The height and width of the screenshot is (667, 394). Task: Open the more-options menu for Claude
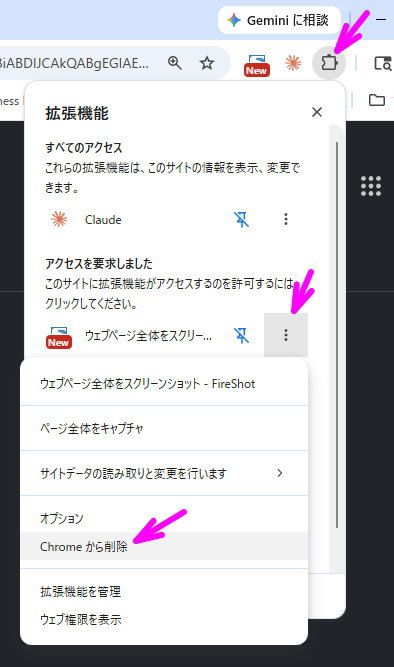286,219
